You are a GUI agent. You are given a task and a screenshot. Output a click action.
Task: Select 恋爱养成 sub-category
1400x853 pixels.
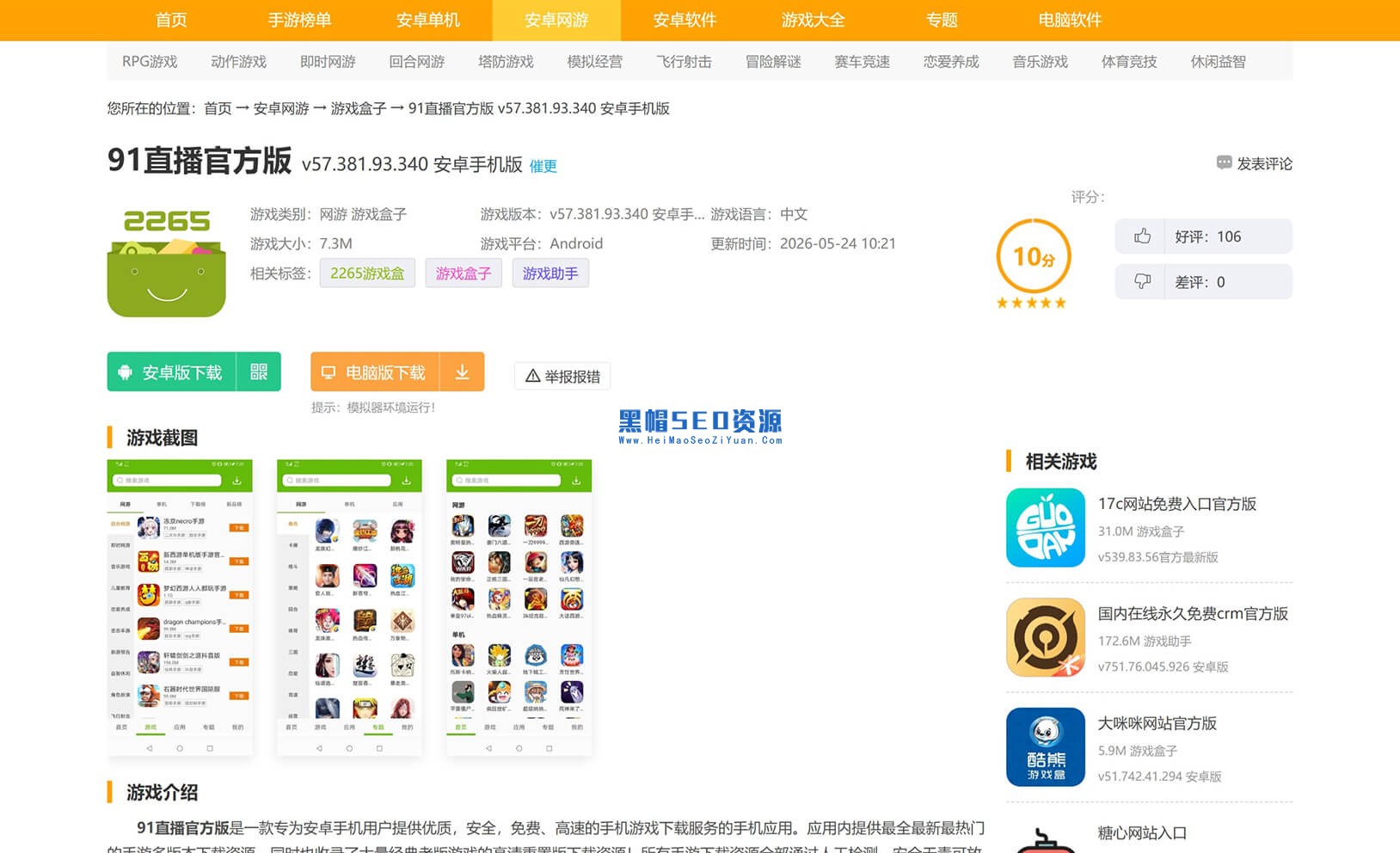[x=951, y=62]
